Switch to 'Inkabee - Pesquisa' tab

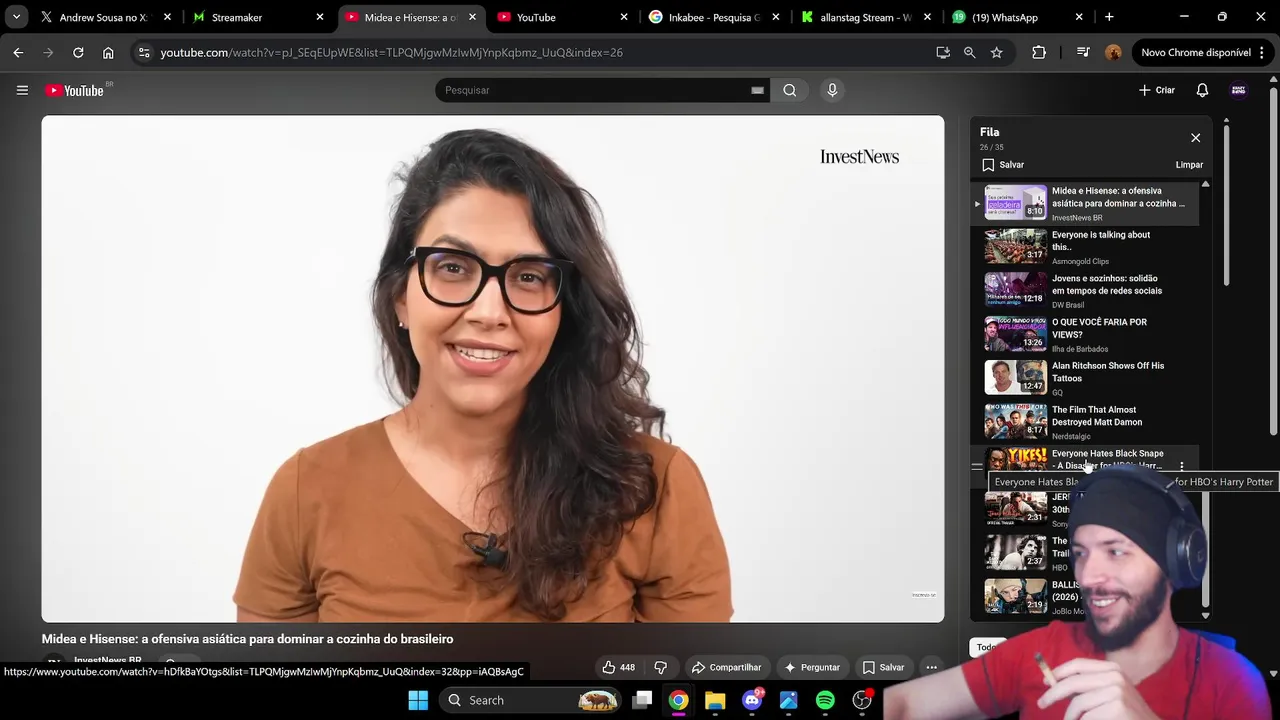pos(715,17)
